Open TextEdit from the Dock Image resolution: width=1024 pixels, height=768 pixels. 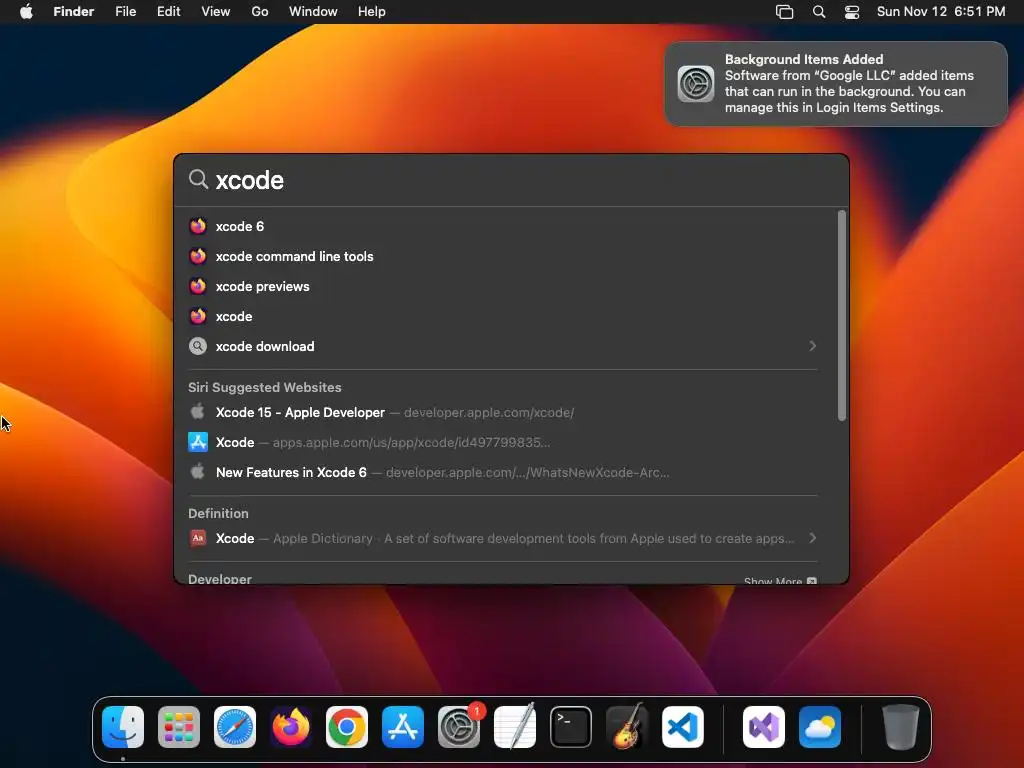click(x=515, y=727)
